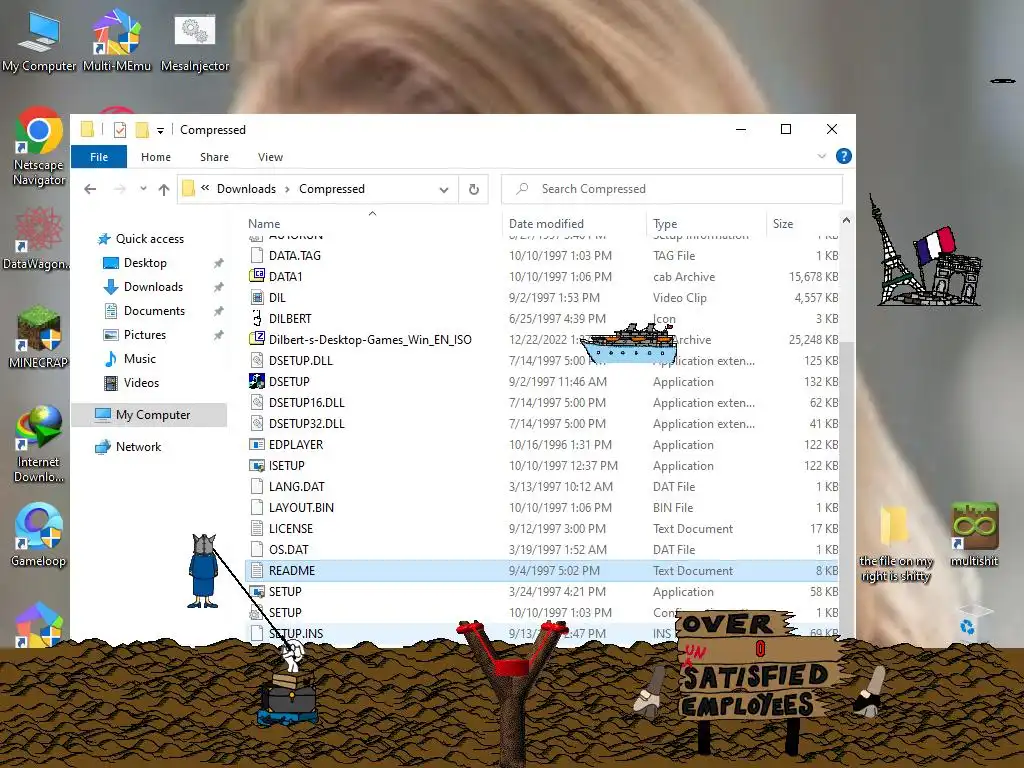Open Videos in navigation pane

[x=141, y=383]
